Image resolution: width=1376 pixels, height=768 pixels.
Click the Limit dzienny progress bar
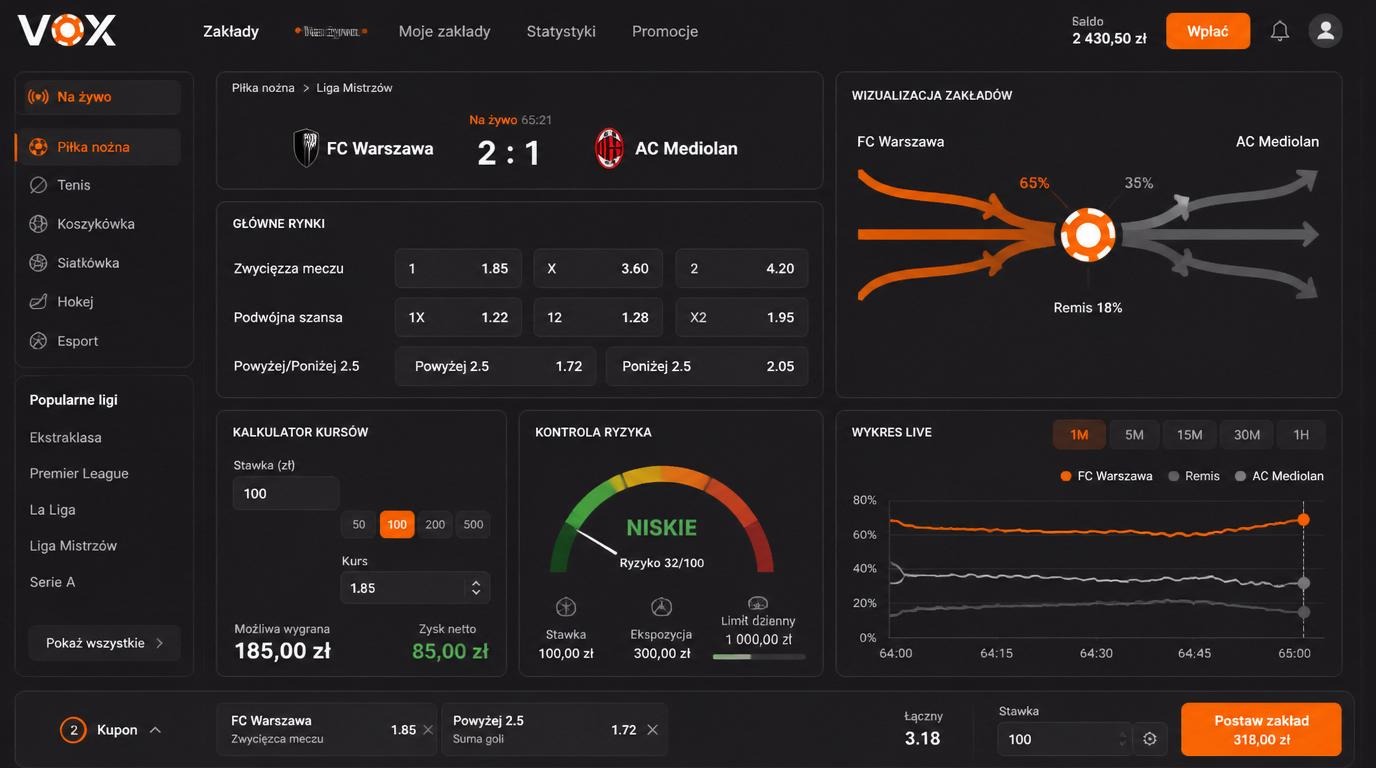coord(759,657)
